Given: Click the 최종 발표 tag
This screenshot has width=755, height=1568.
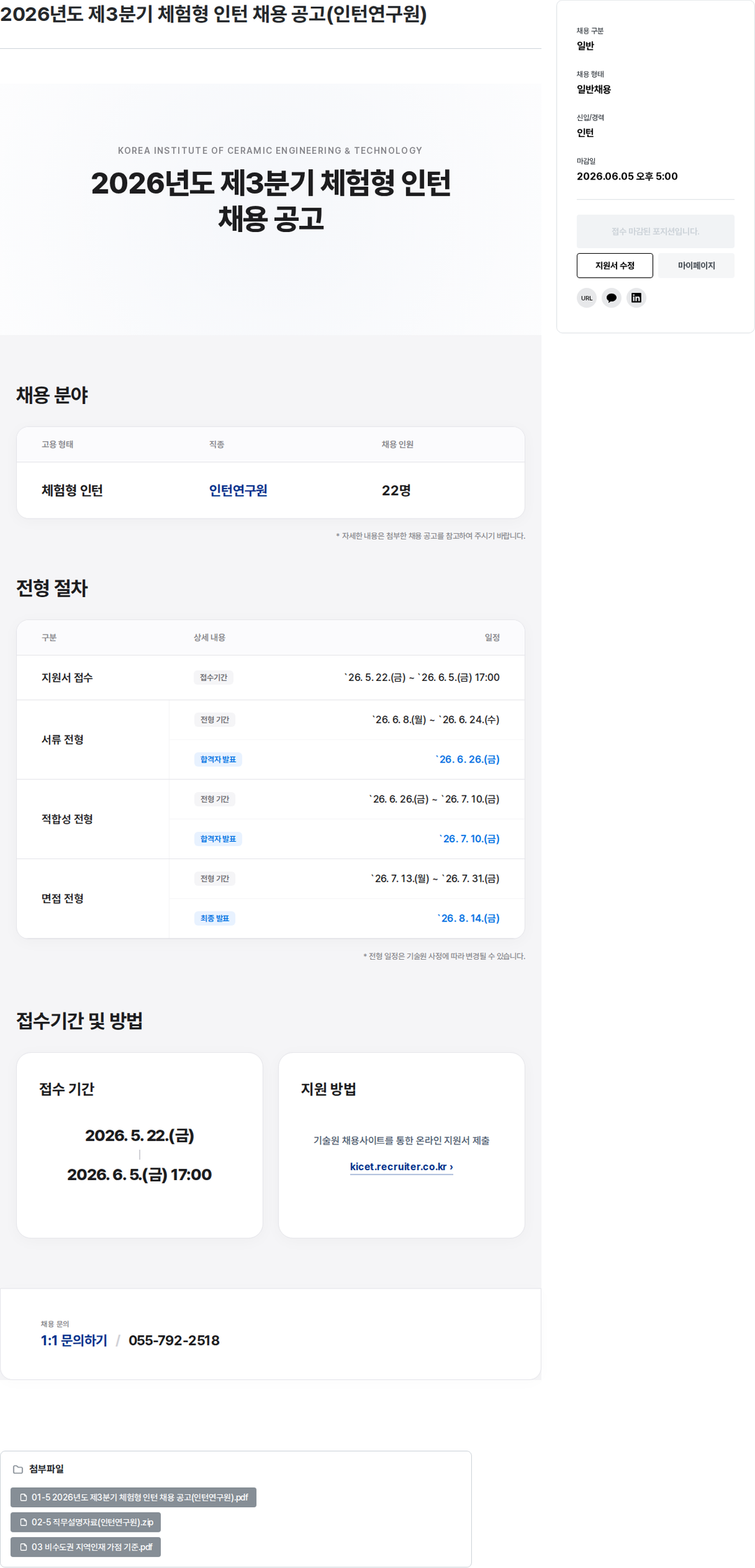Looking at the screenshot, I should tap(215, 919).
